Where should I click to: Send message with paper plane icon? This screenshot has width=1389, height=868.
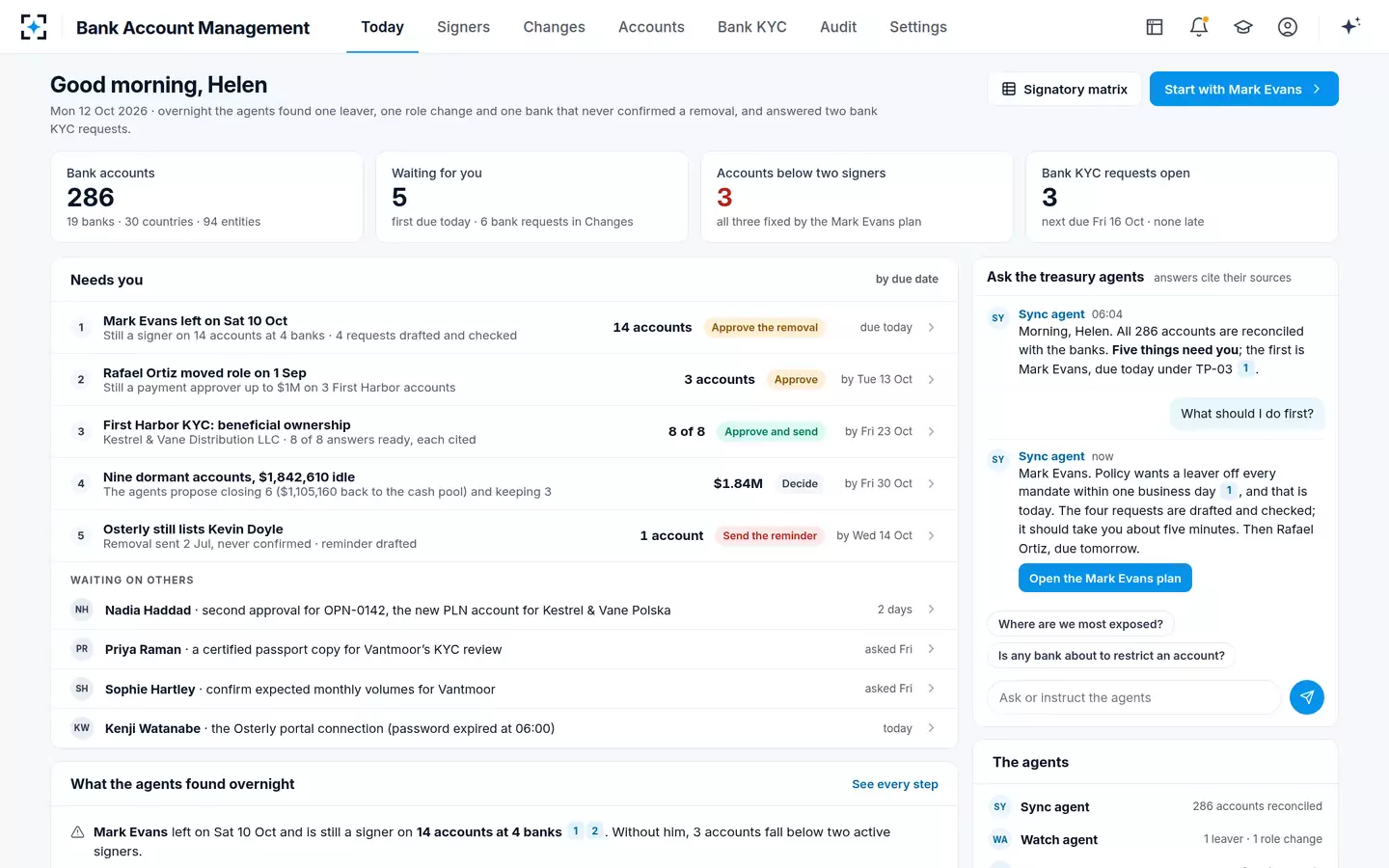(x=1307, y=697)
